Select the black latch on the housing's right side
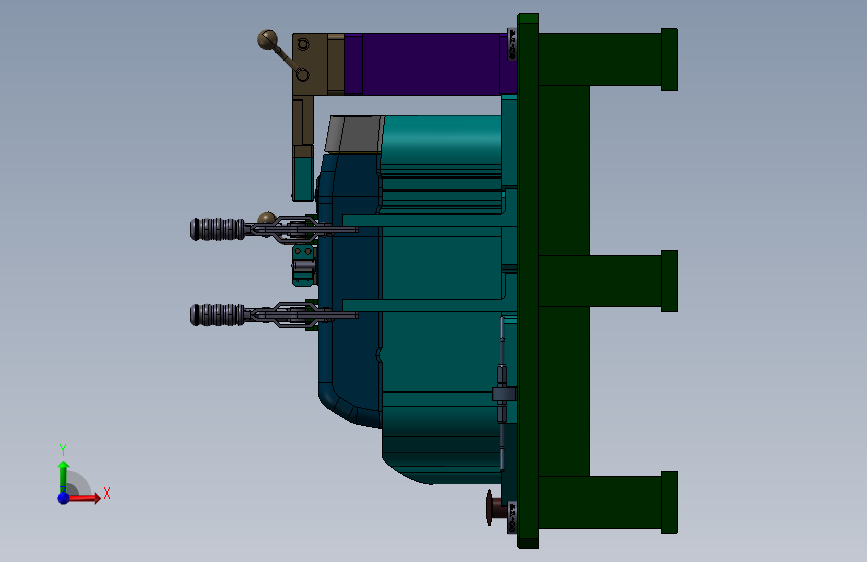 [502, 393]
